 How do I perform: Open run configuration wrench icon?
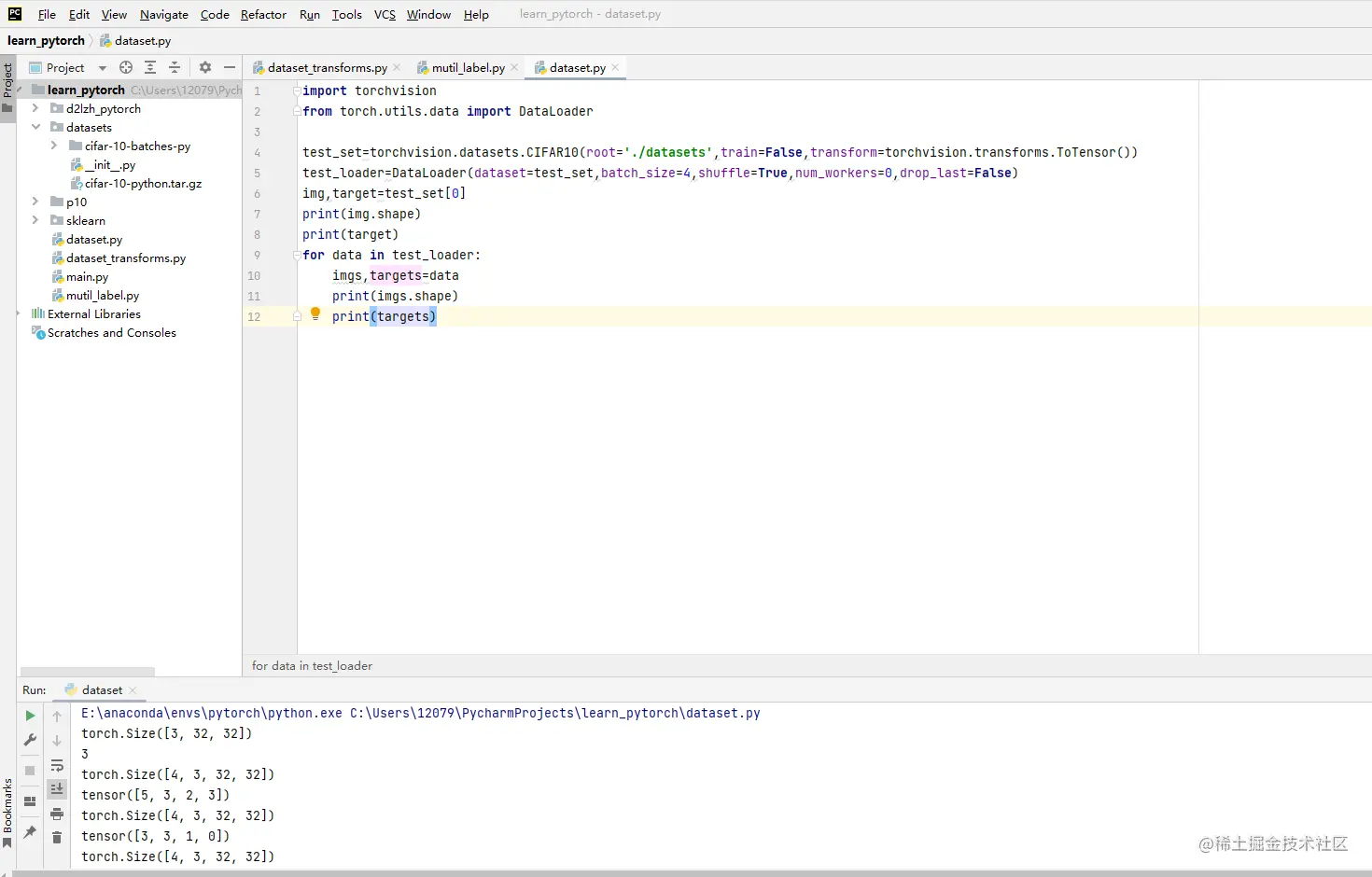(x=30, y=740)
